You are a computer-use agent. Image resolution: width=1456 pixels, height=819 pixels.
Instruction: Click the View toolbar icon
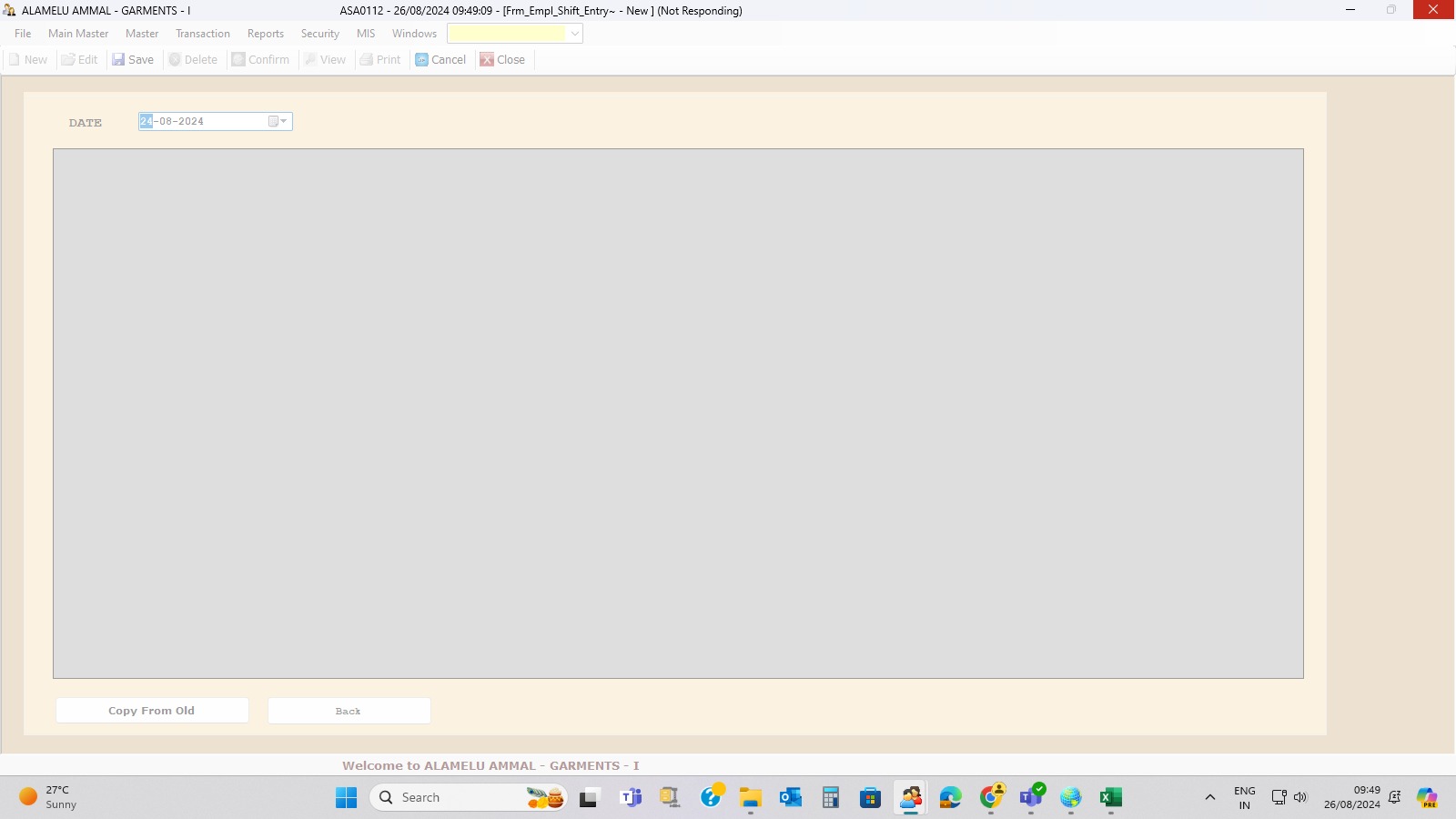310,60
